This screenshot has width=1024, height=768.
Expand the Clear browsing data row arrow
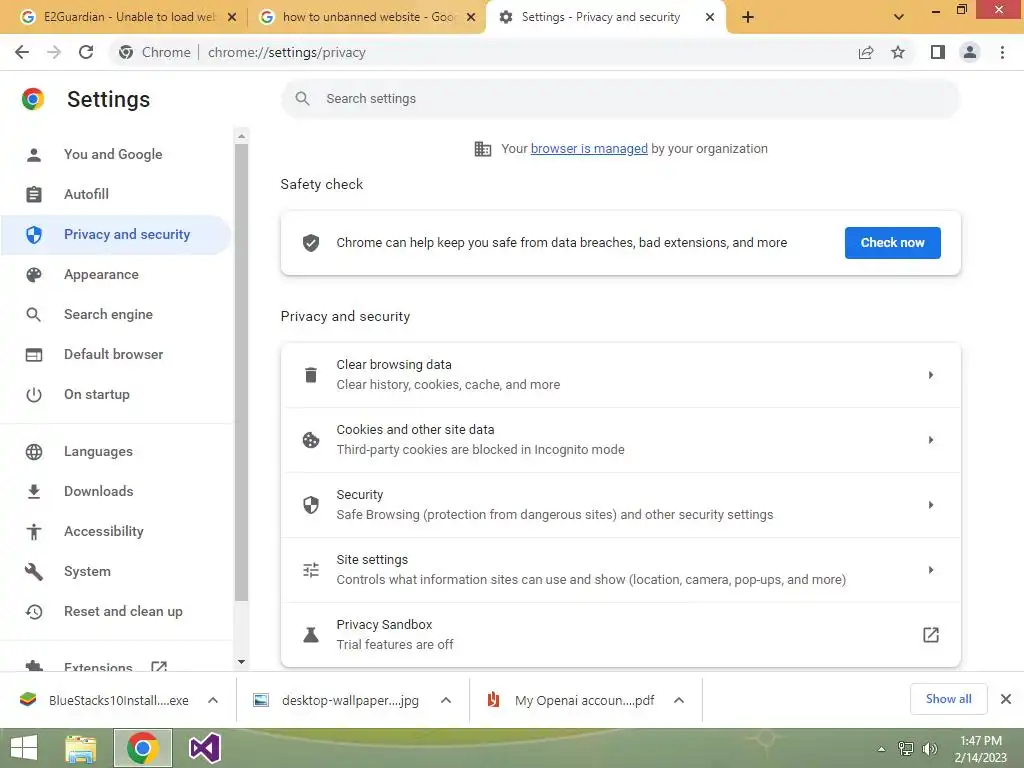[931, 375]
